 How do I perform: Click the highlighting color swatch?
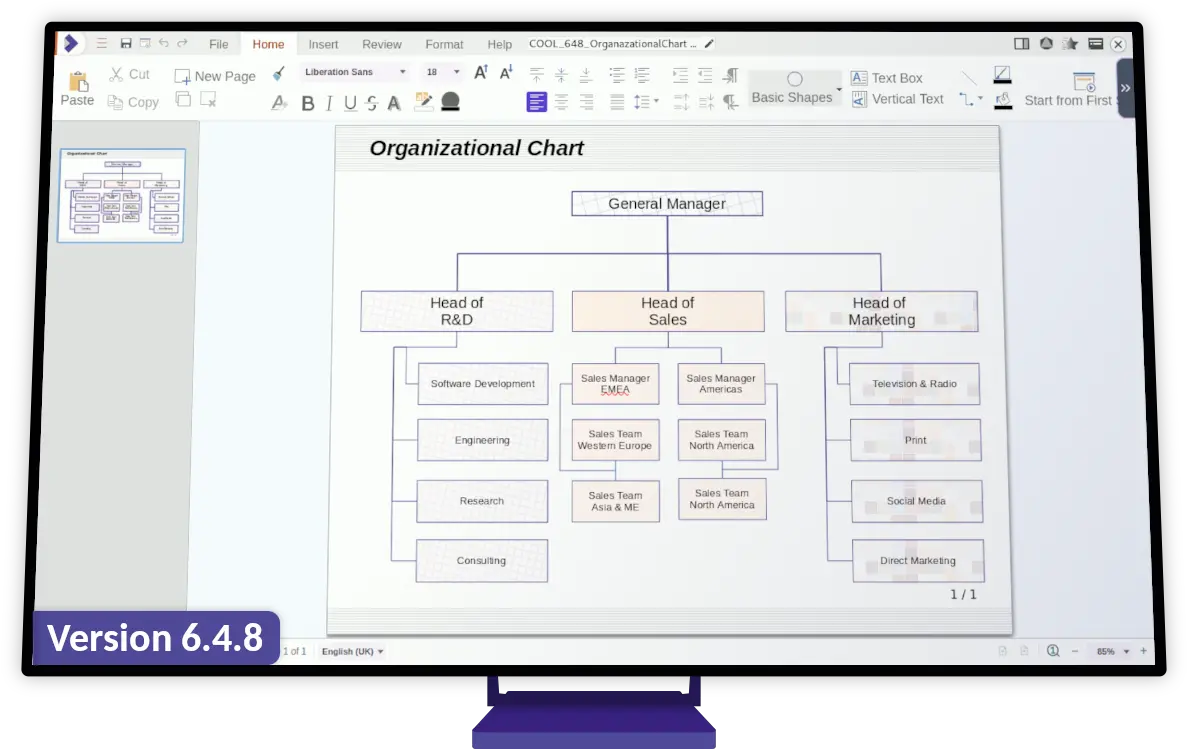[424, 101]
